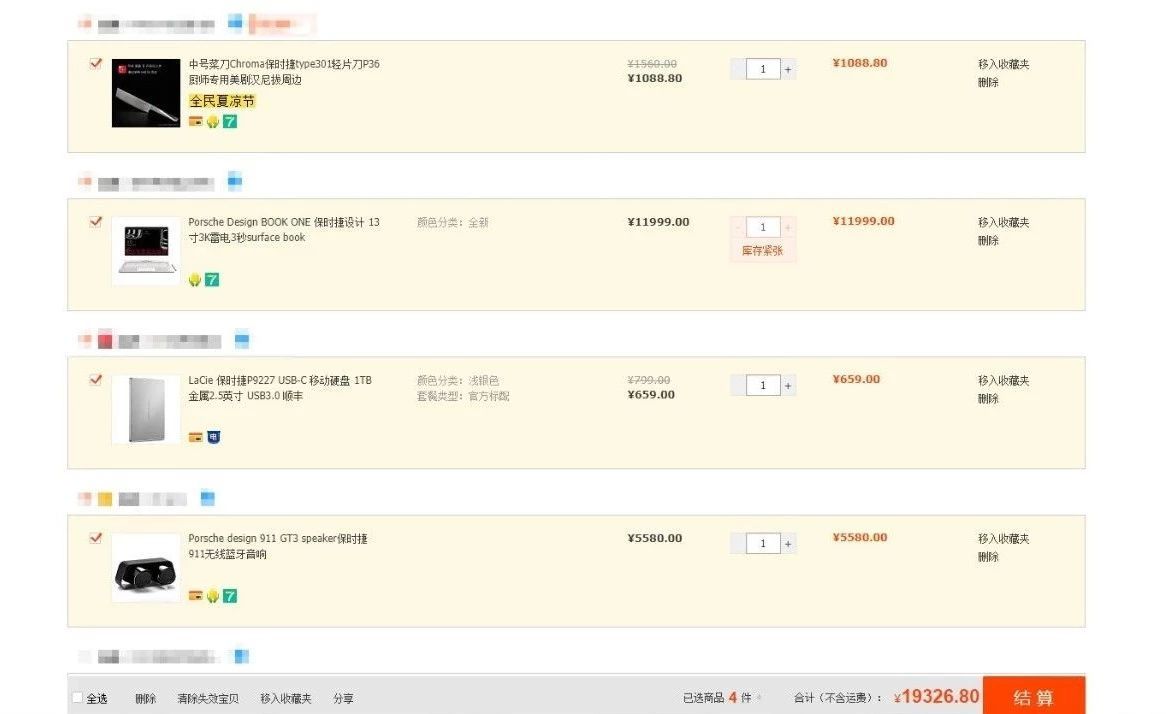The width and height of the screenshot is (1166, 714).
Task: Click the credit card icon under the LaCie drive
Action: (x=195, y=437)
